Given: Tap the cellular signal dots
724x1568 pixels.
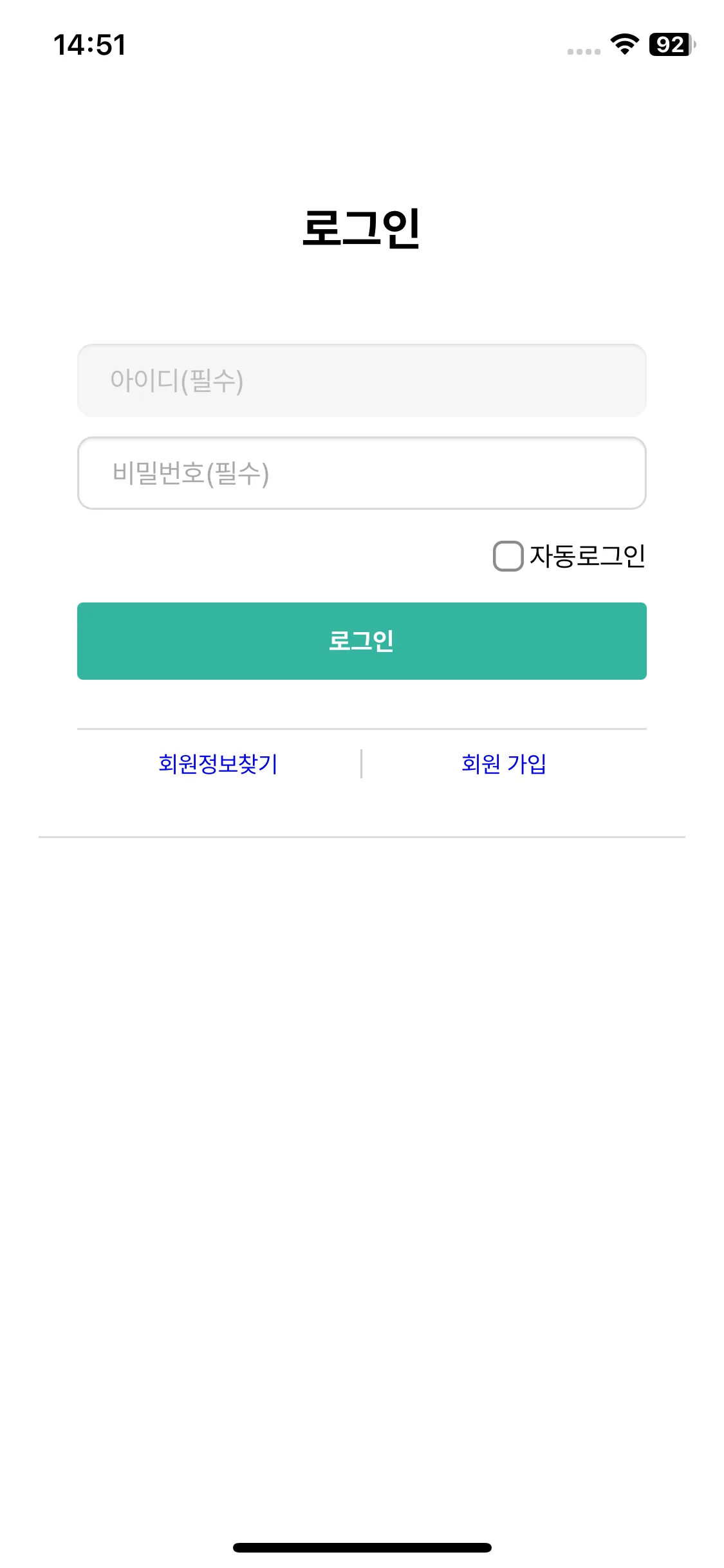Looking at the screenshot, I should click(x=584, y=51).
